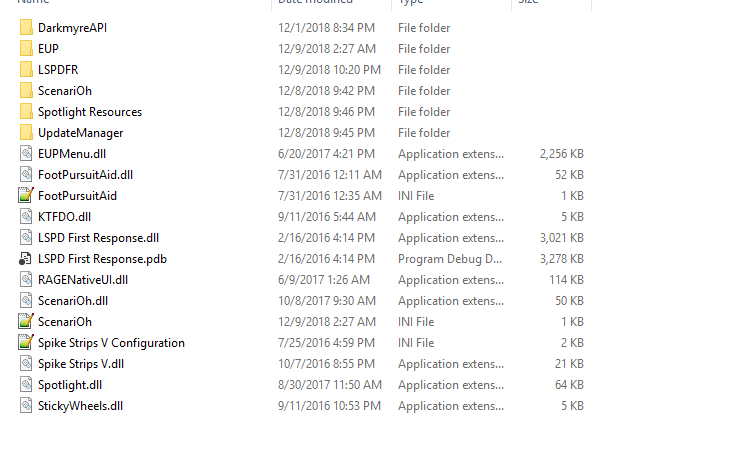
Task: Click the KTFDO.dll file icon
Action: pos(26,217)
